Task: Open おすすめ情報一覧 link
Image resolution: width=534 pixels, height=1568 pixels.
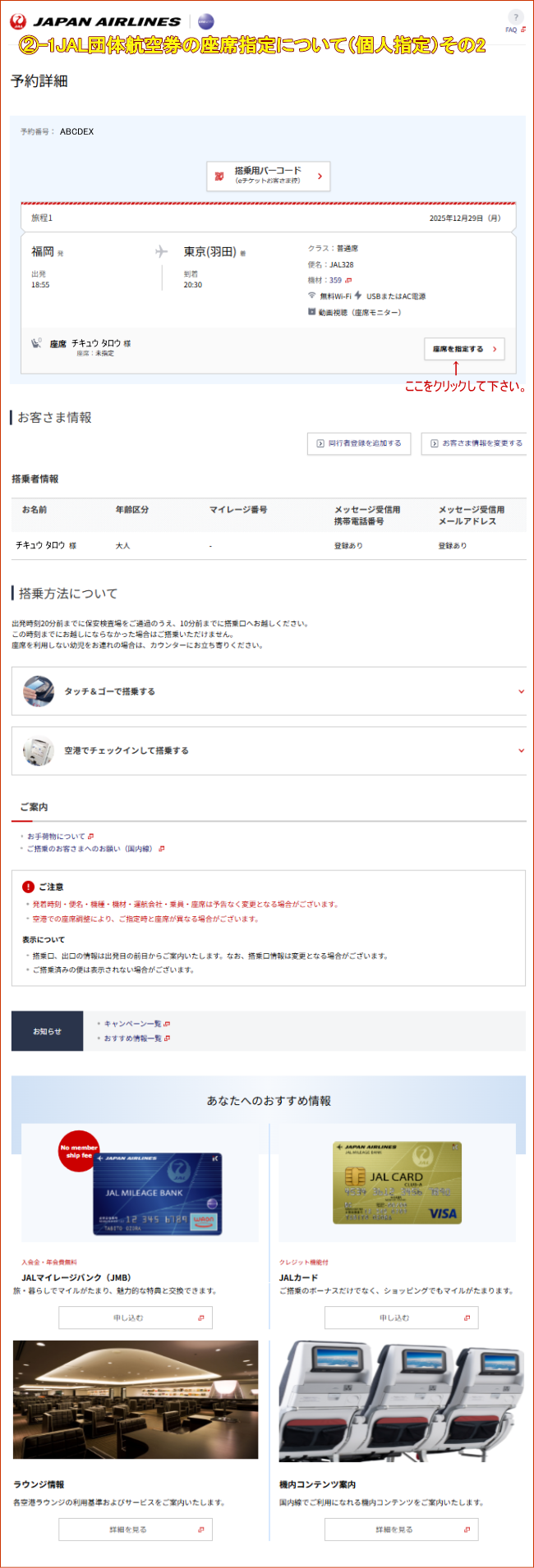Action: [132, 1039]
